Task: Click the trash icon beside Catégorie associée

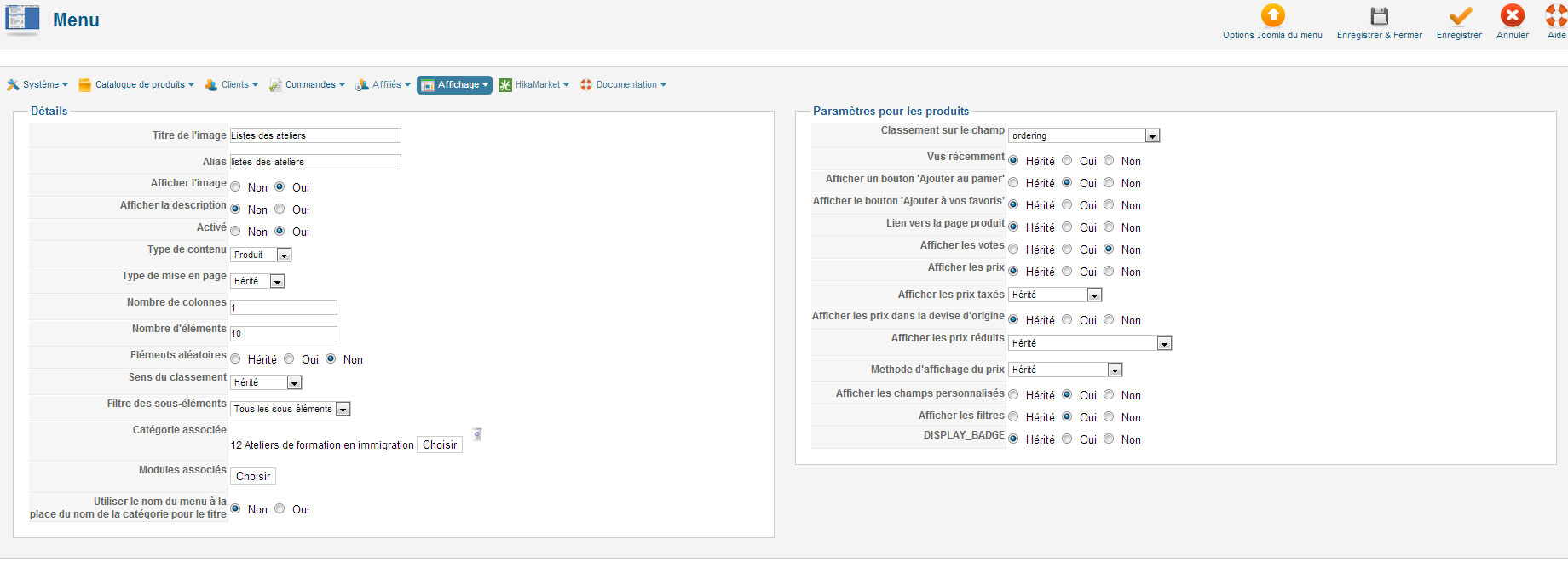Action: coord(477,434)
